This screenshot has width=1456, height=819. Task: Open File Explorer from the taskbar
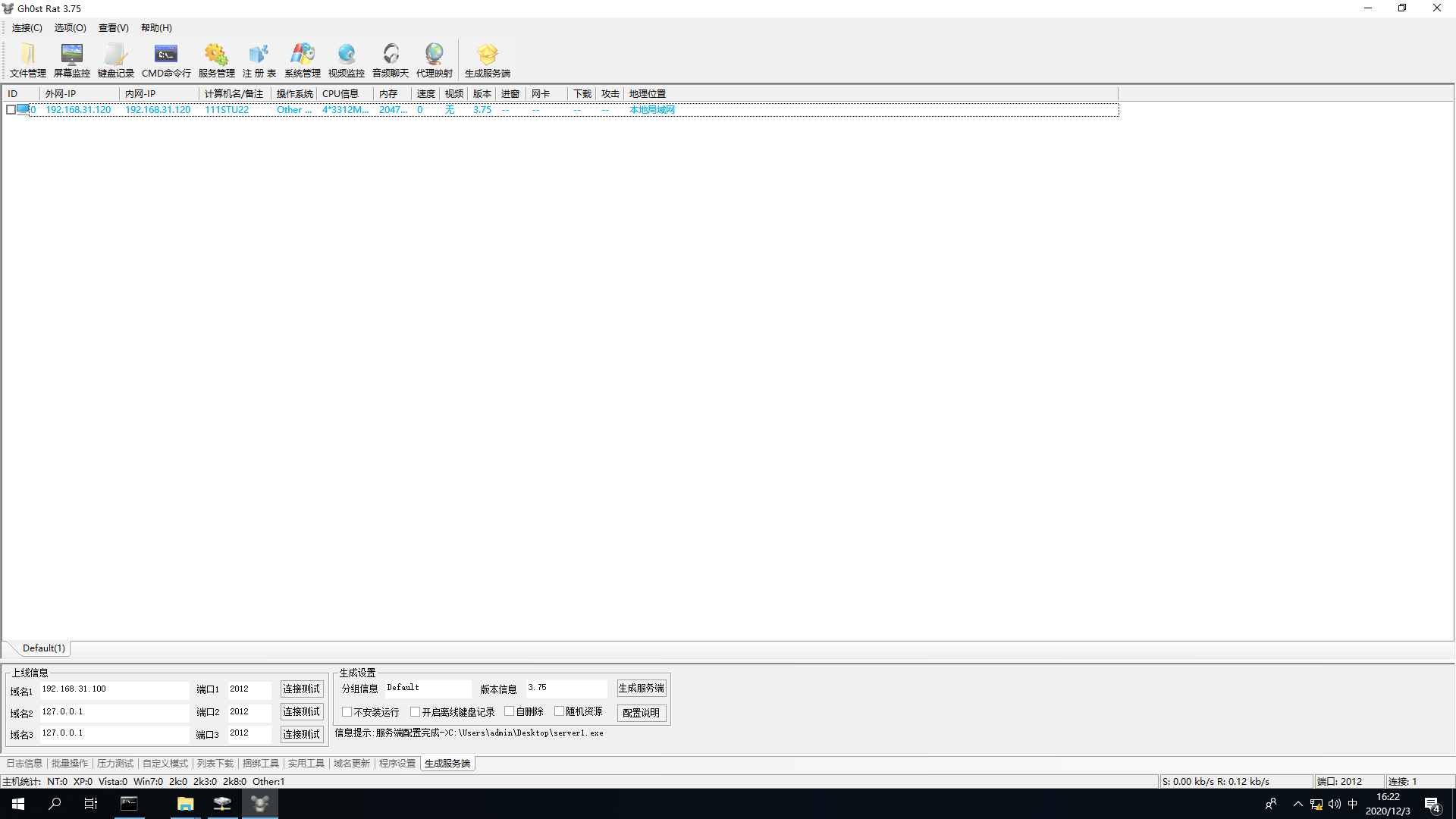(x=185, y=804)
